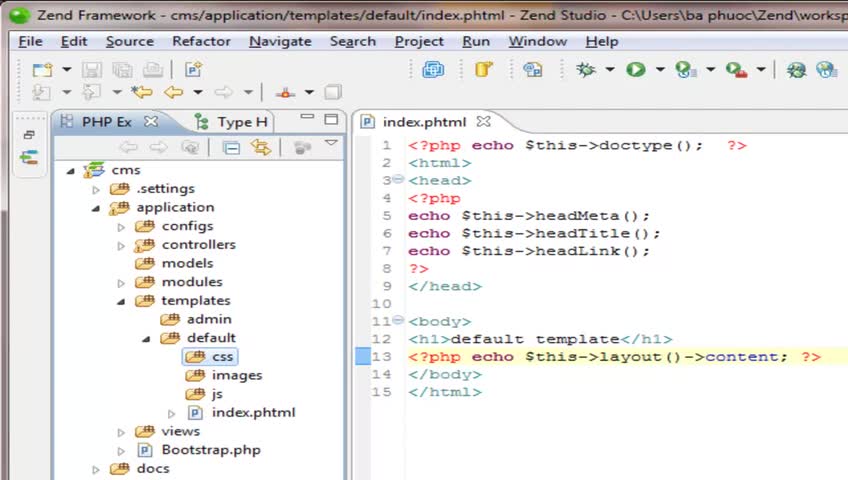
Task: Click the green arrows icon in left trim bar
Action: (29, 158)
